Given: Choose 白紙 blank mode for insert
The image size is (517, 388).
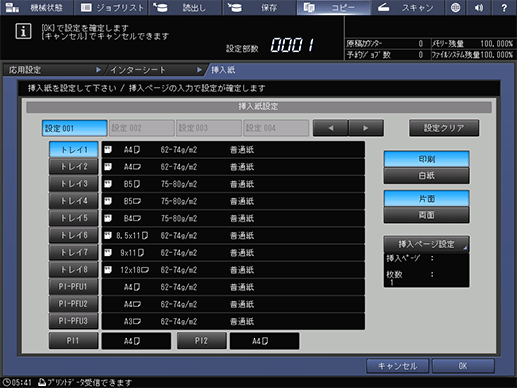Looking at the screenshot, I should pyautogui.click(x=427, y=175).
